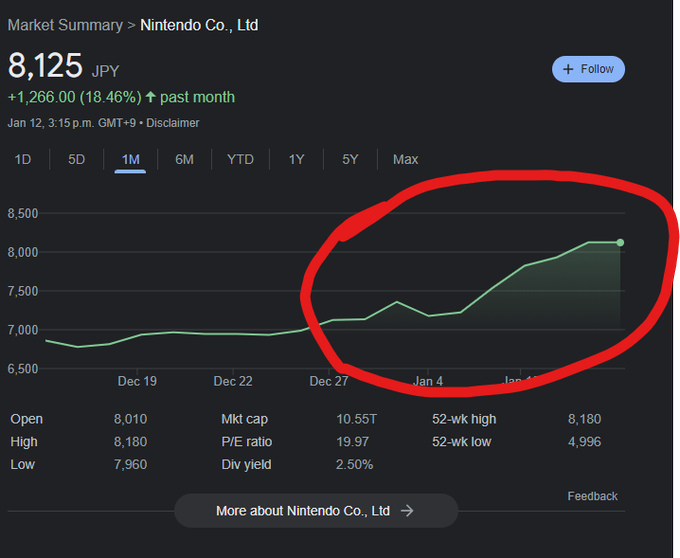Click the Jan 4 axis label
This screenshot has width=680, height=558.
[428, 382]
